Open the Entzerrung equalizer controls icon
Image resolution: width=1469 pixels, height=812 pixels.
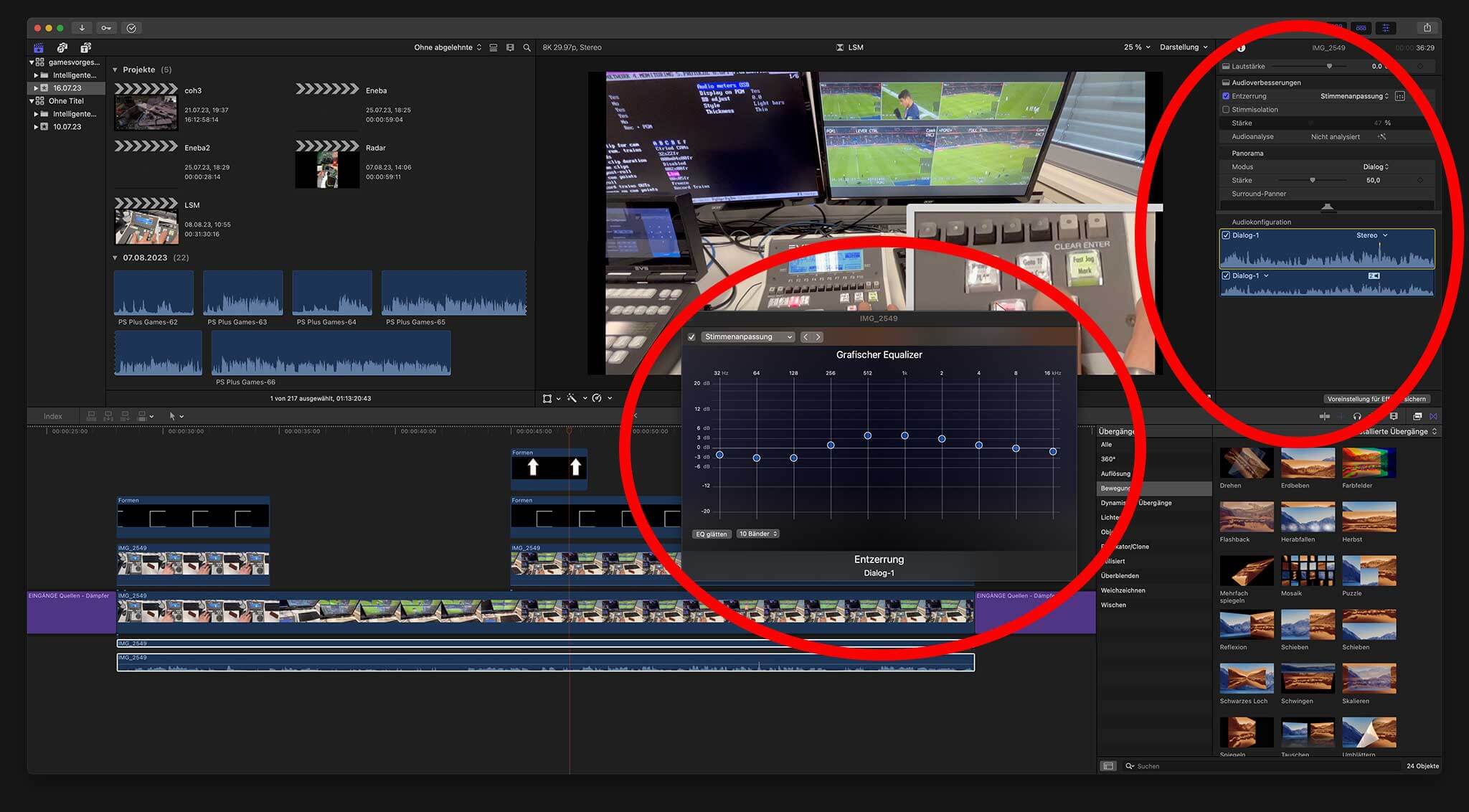[1400, 96]
